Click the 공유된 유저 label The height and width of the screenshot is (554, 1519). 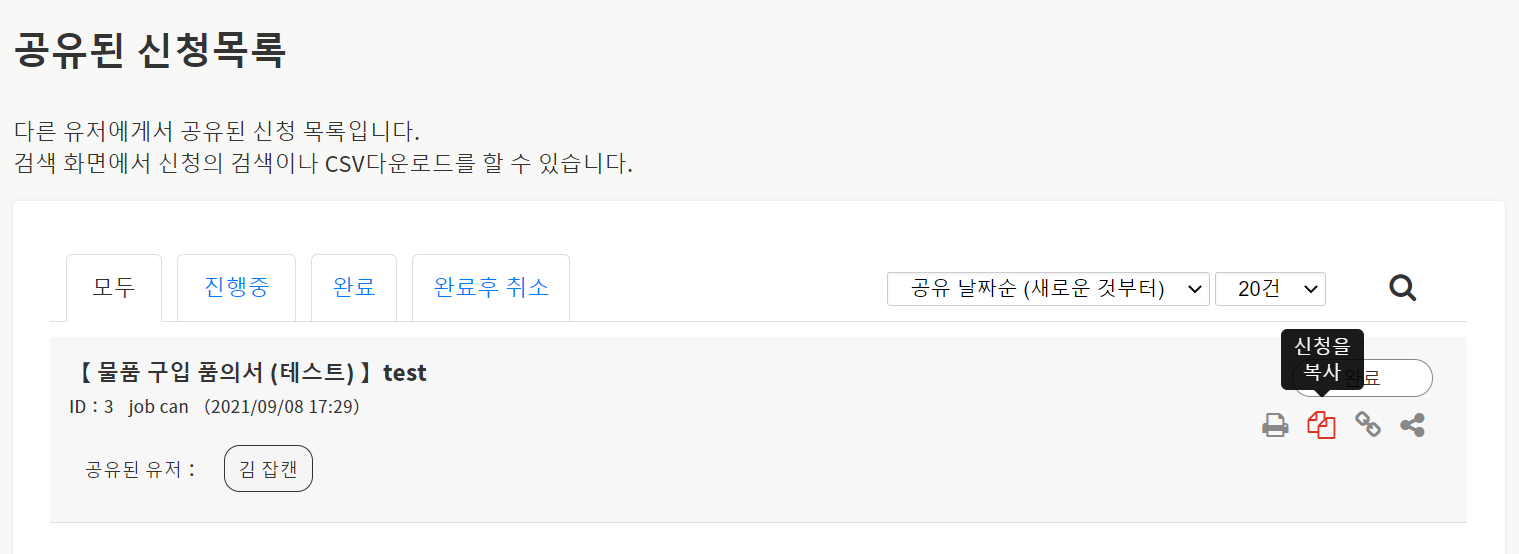click(x=142, y=469)
